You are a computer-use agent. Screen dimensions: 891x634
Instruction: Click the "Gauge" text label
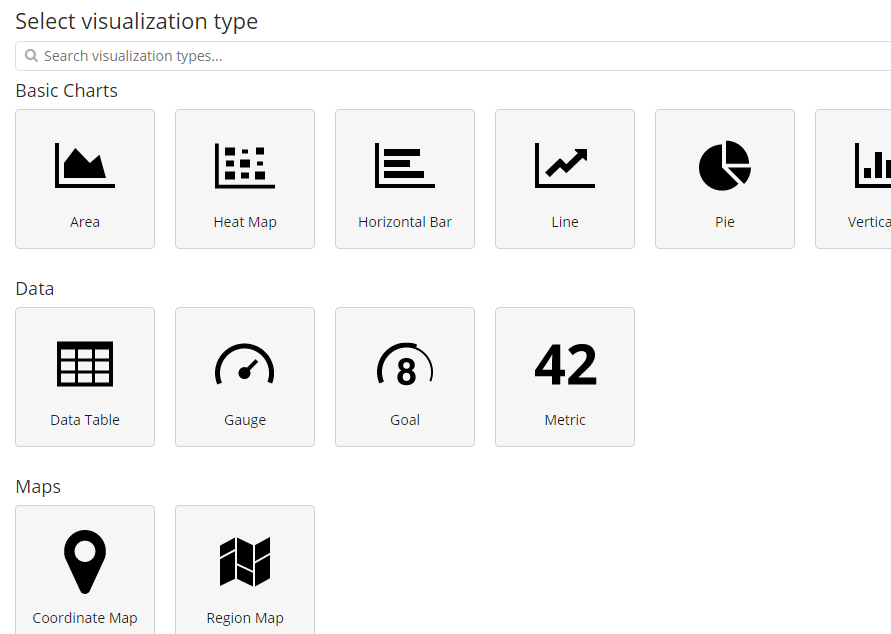tap(245, 420)
